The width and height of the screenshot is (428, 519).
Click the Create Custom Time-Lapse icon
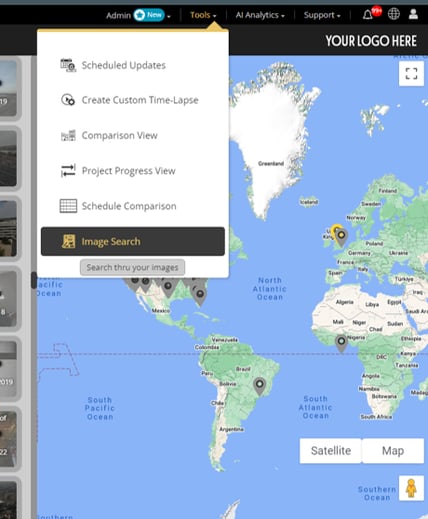68,100
